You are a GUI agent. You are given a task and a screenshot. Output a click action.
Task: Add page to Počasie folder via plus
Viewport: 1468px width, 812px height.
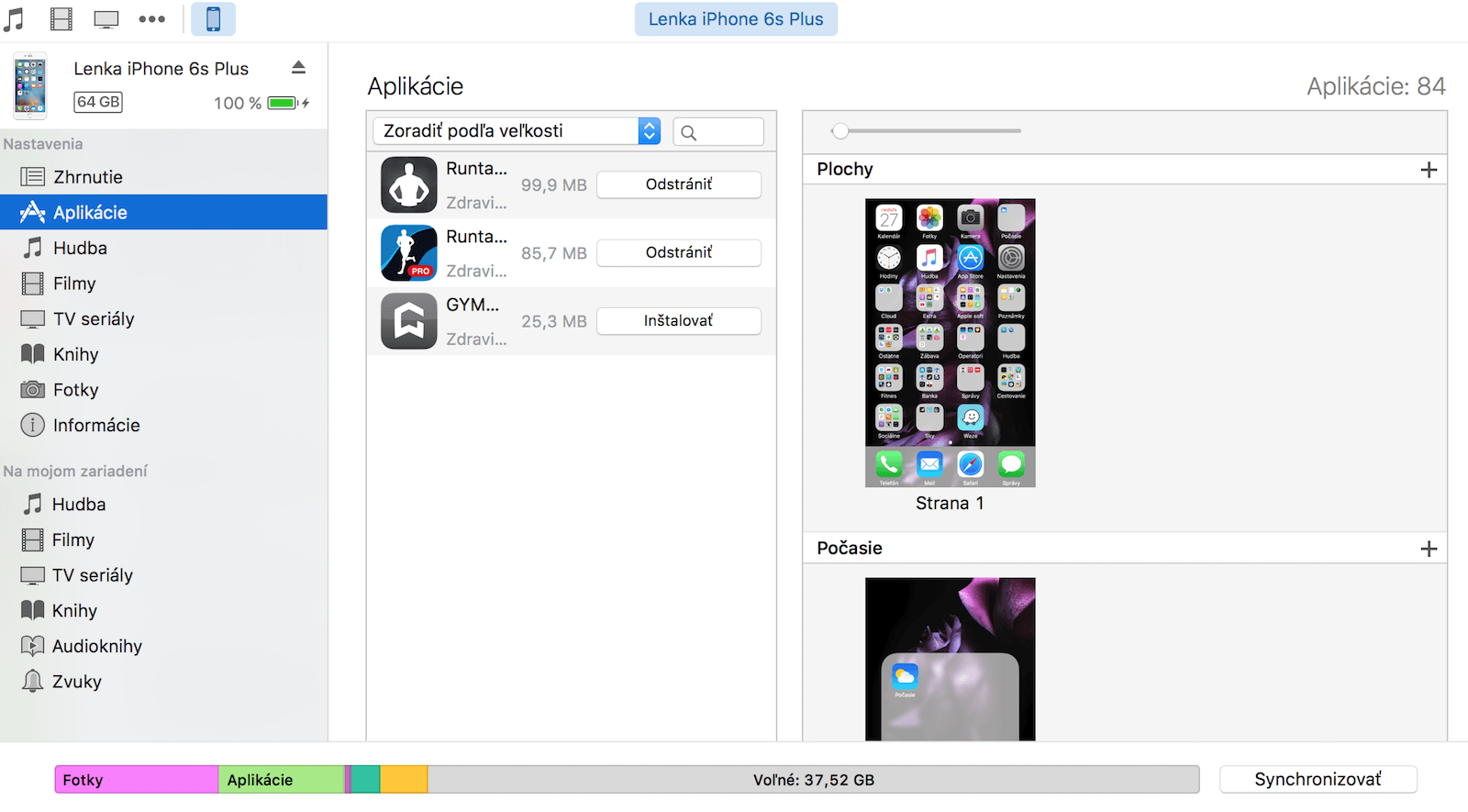pyautogui.click(x=1429, y=549)
